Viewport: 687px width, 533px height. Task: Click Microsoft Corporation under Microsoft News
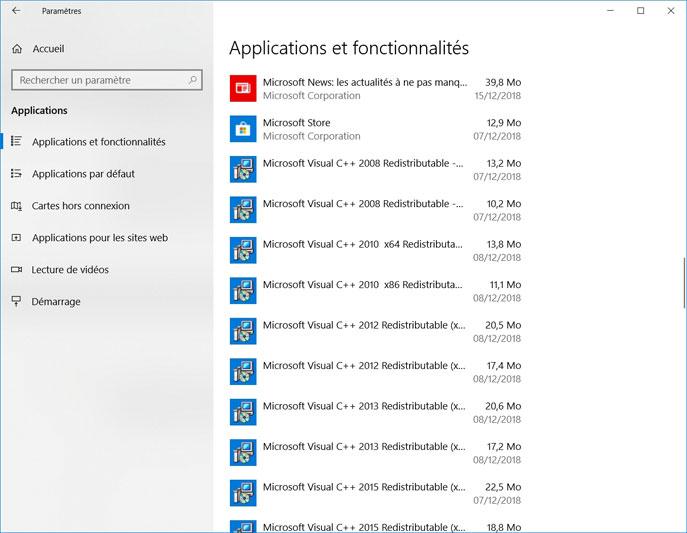click(x=312, y=95)
